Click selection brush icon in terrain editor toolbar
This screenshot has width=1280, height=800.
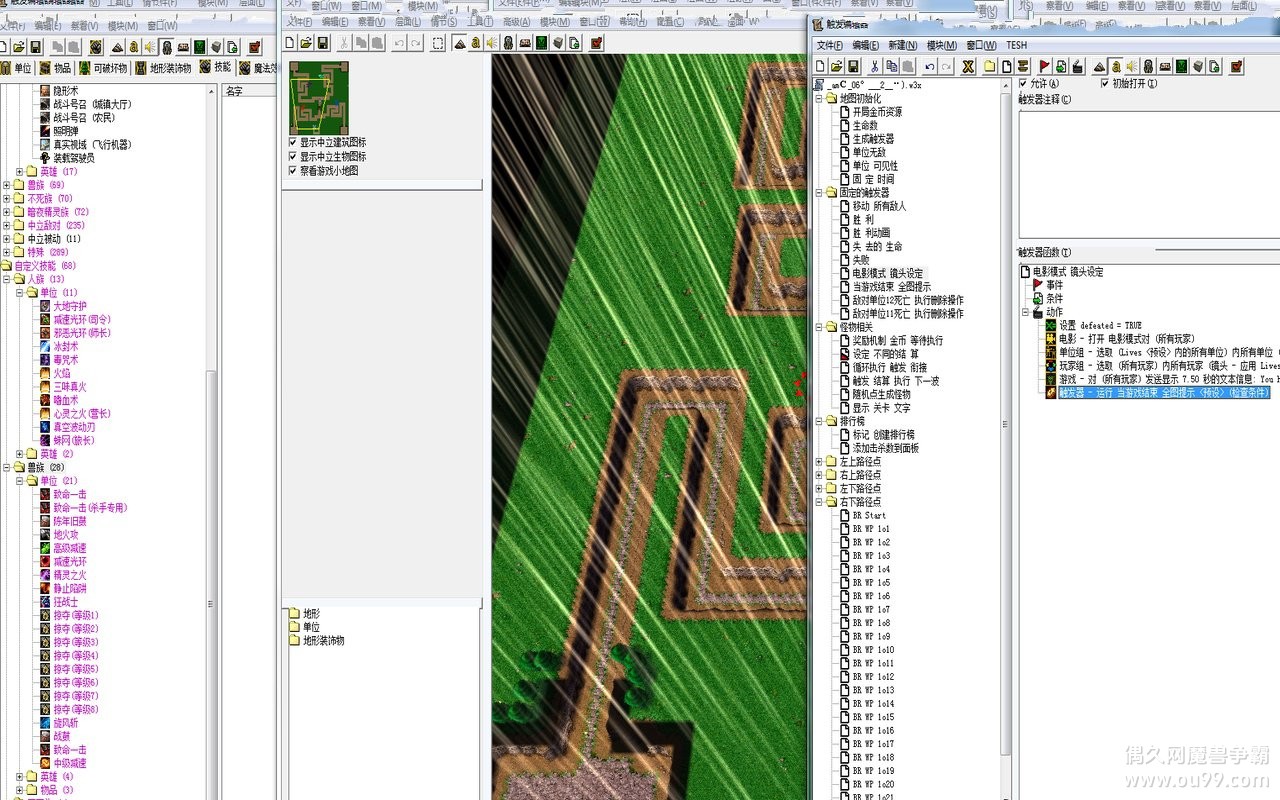click(x=438, y=43)
